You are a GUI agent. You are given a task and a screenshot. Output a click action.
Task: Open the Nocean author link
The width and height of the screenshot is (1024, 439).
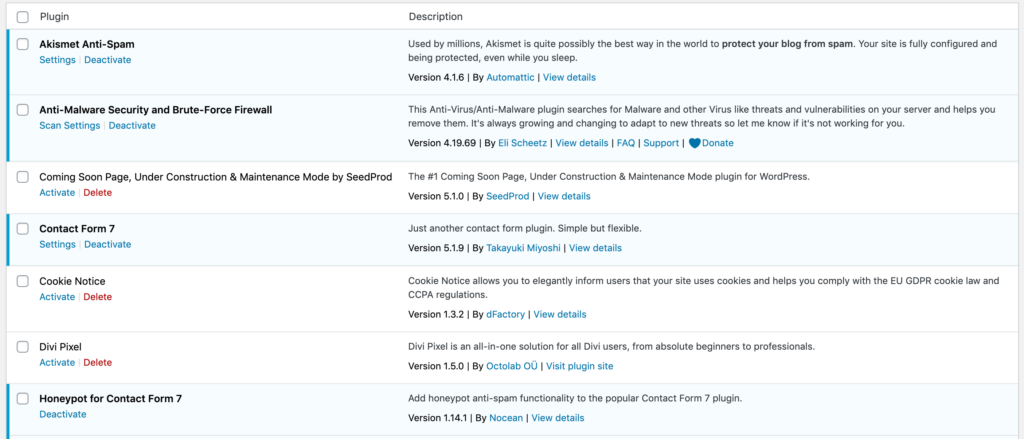click(505, 418)
